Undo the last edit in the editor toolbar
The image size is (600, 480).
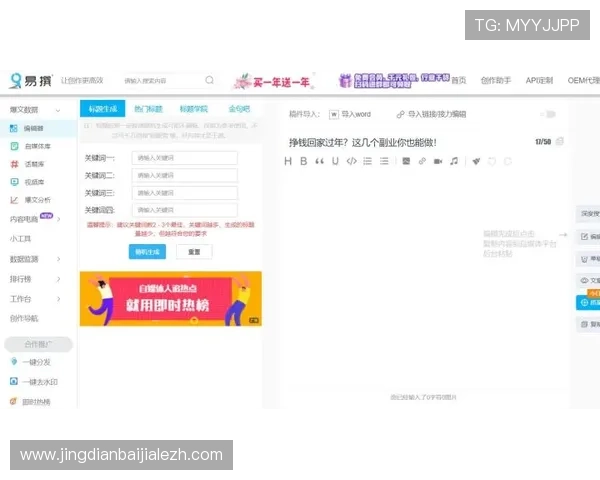point(492,161)
